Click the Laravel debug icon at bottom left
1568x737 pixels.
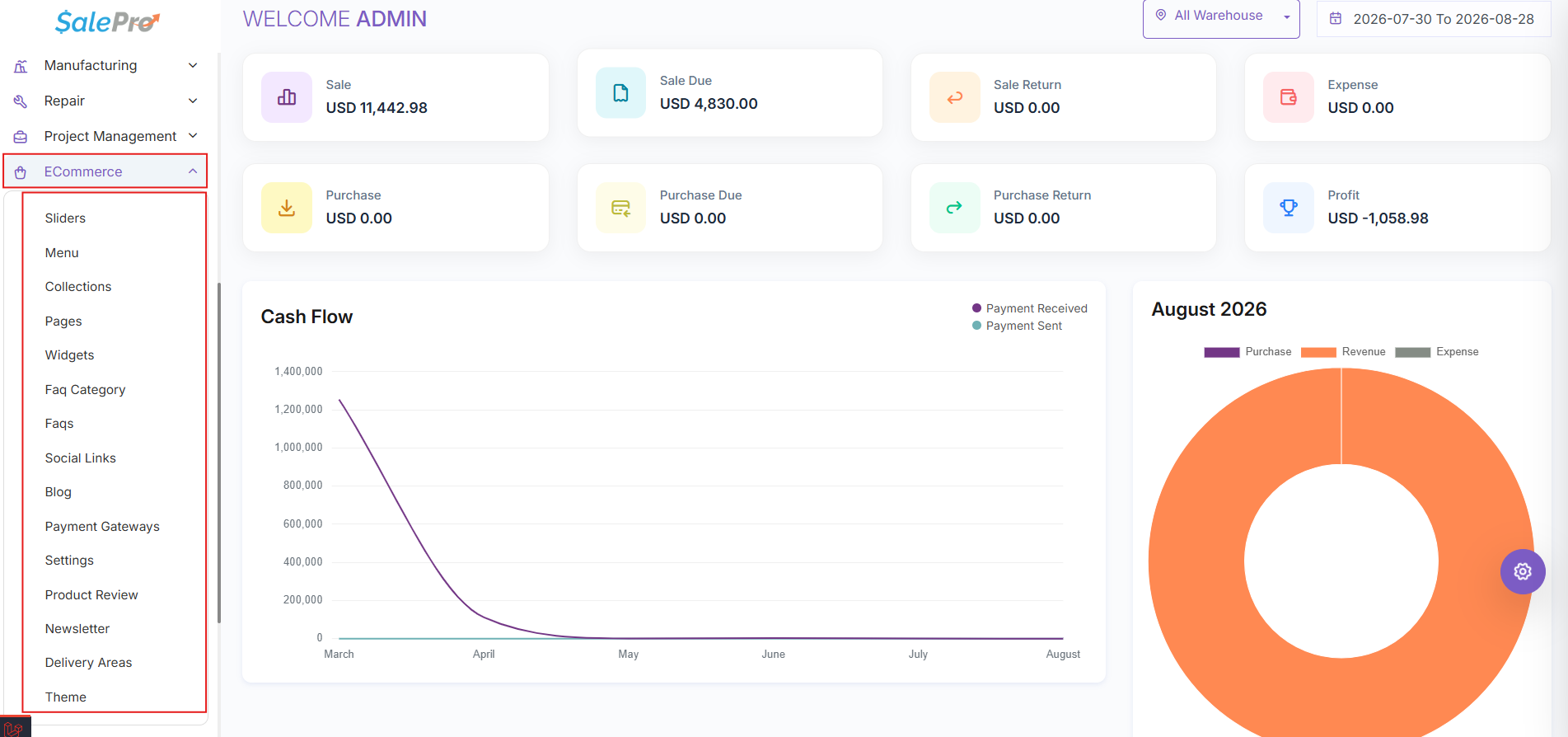(15, 728)
